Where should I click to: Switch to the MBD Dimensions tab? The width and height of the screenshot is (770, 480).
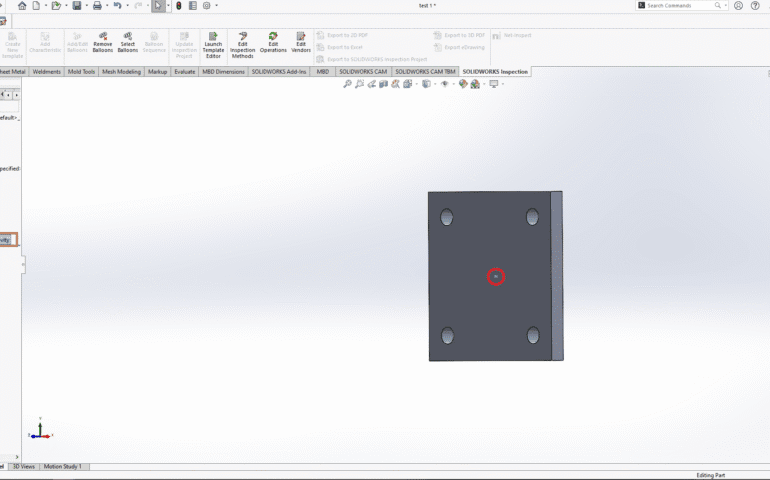(x=223, y=72)
